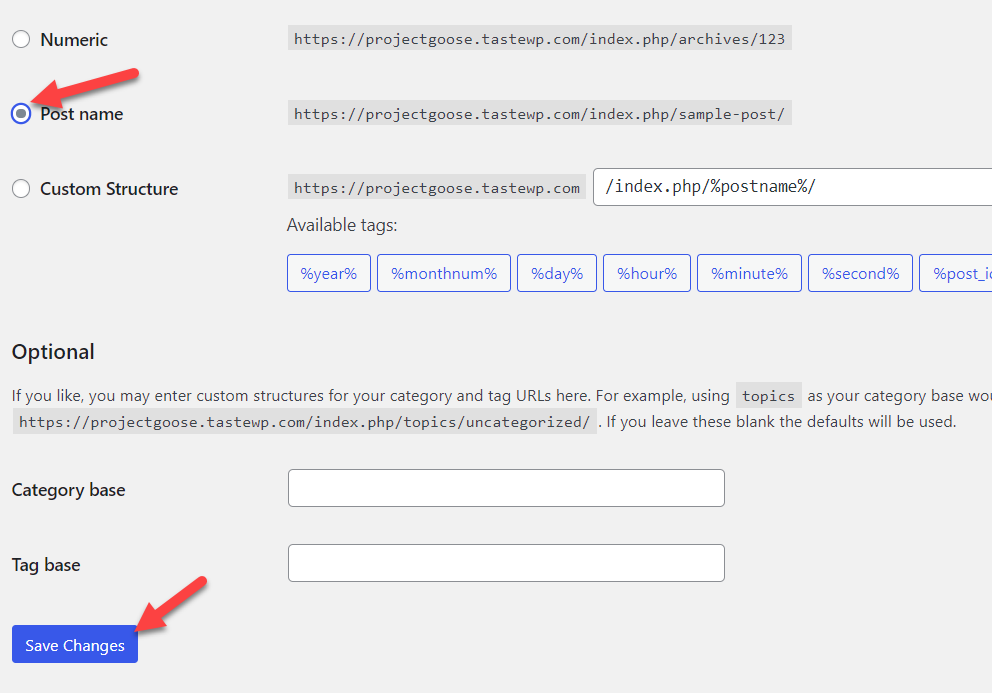Screen dimensions: 992x693
Task: Insert the %monthnum% tag
Action: 444,273
